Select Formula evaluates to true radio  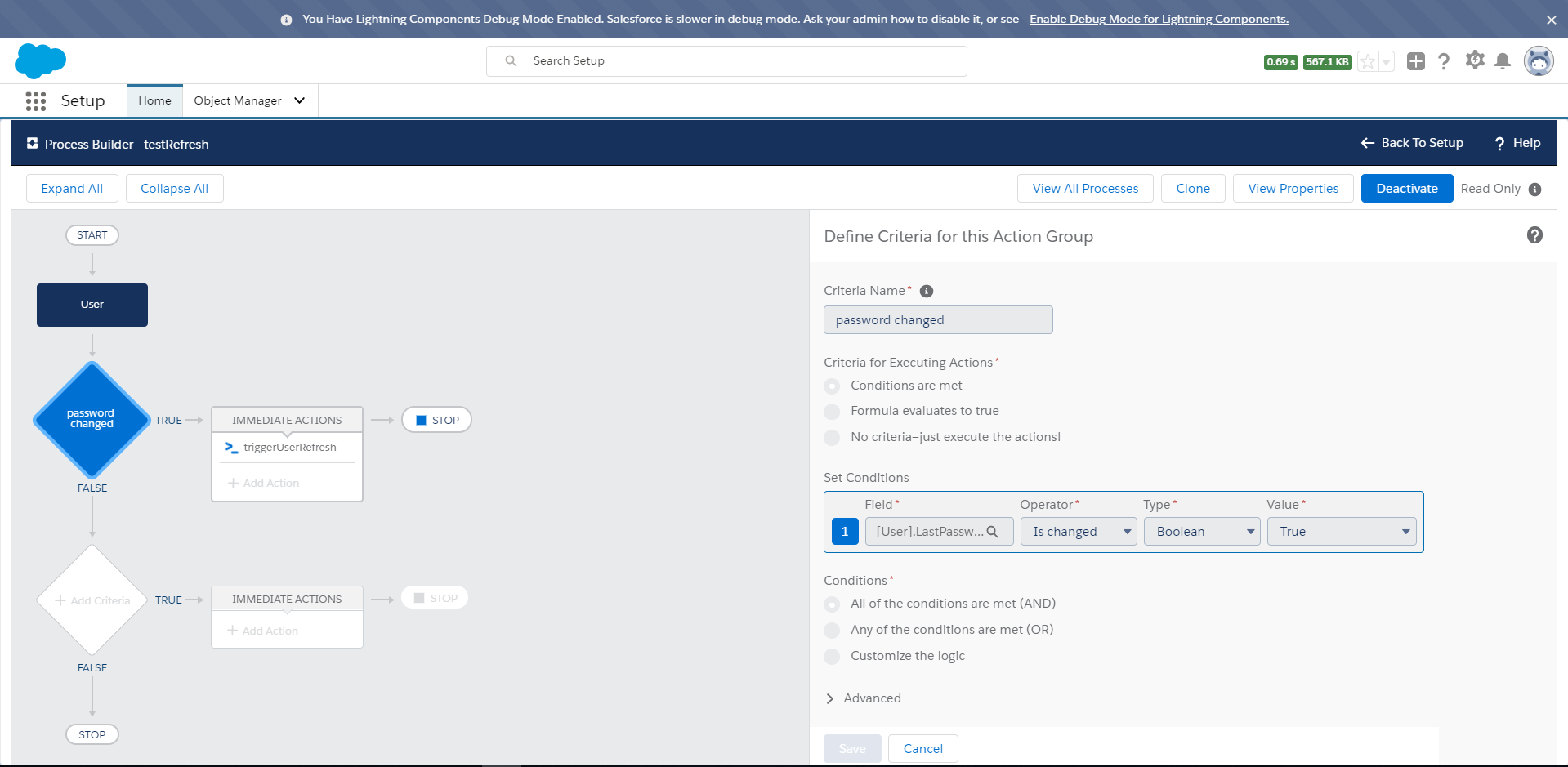coord(832,412)
